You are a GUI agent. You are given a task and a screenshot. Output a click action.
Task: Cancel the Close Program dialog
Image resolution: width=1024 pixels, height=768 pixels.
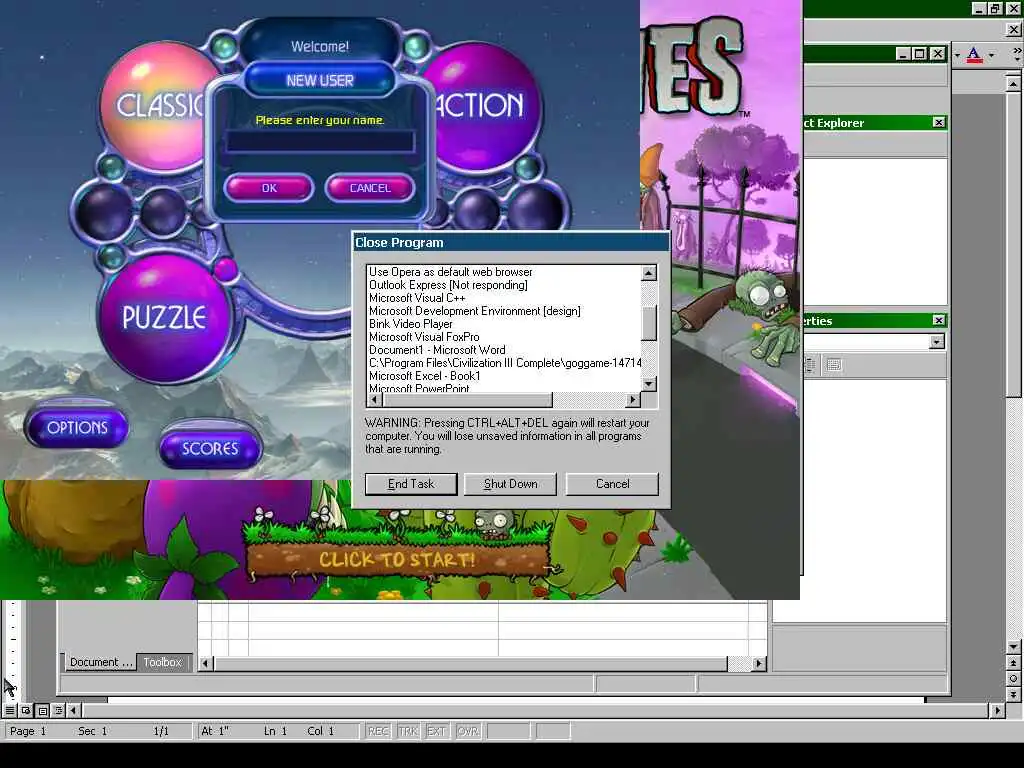pyautogui.click(x=613, y=484)
